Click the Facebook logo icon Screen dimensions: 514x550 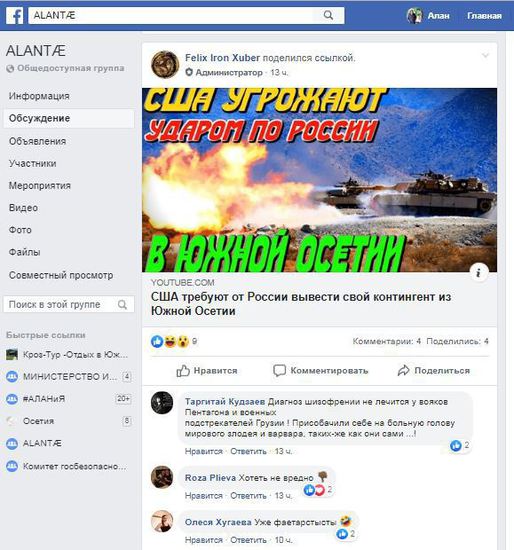(15, 16)
